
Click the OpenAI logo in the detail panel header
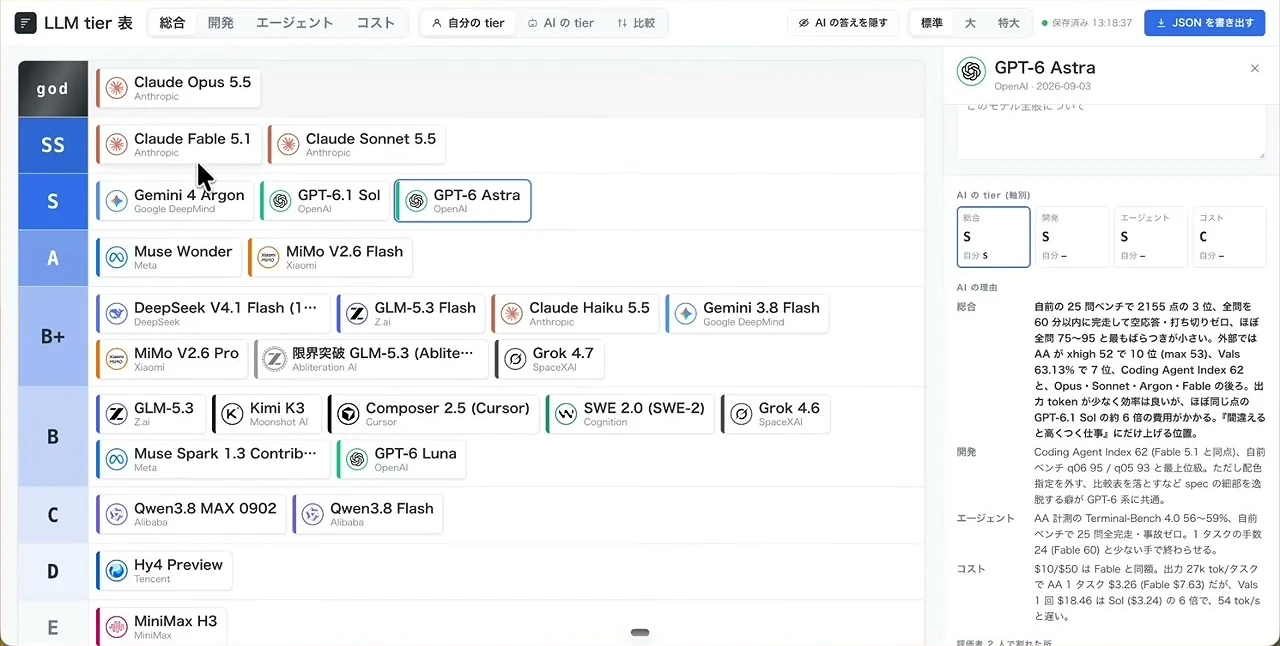[x=971, y=72]
